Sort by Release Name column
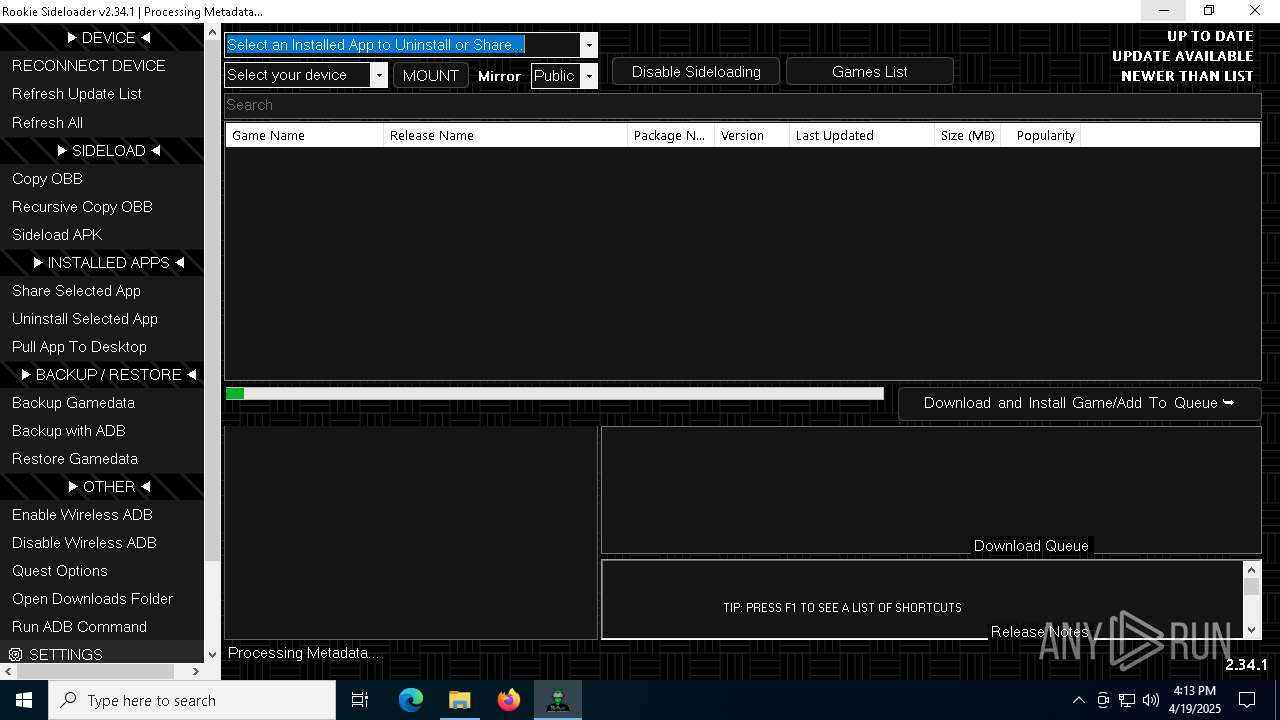 [x=506, y=135]
